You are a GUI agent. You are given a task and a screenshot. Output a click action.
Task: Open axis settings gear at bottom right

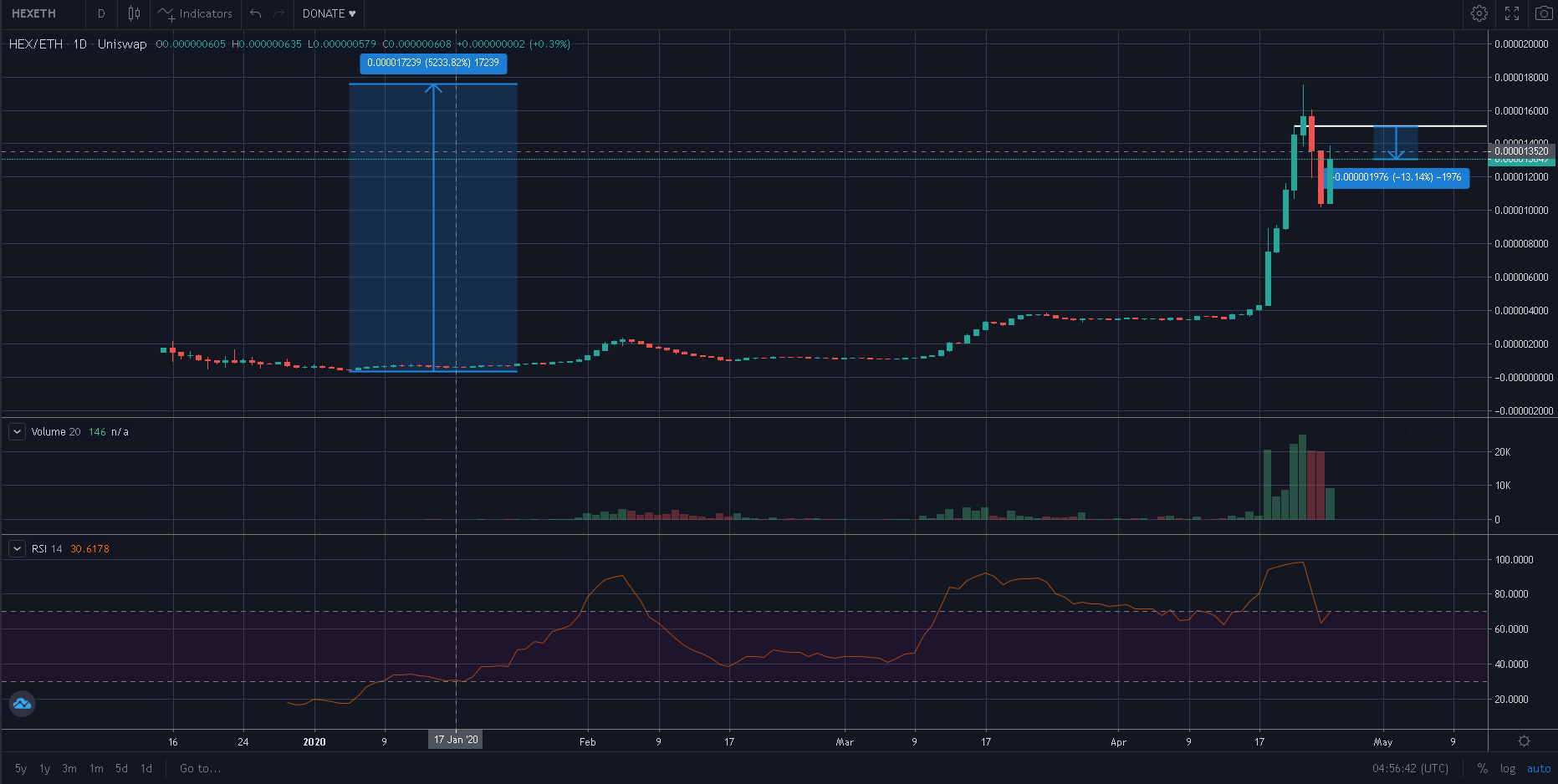click(x=1524, y=741)
